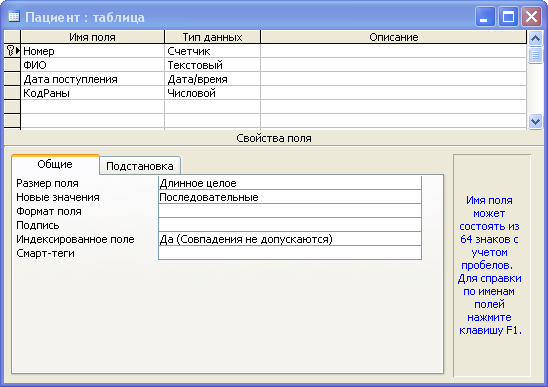Switch to the Общие tab
548x387 pixels.
point(55,164)
